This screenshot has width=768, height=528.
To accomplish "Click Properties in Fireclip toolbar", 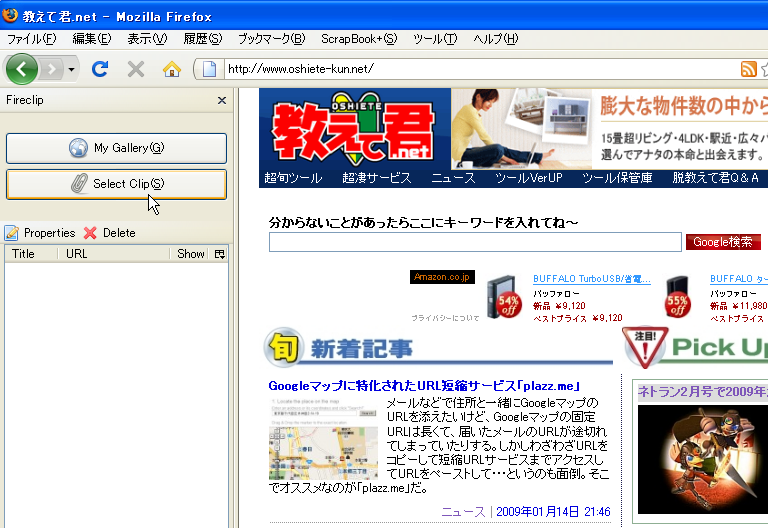I will [40, 233].
